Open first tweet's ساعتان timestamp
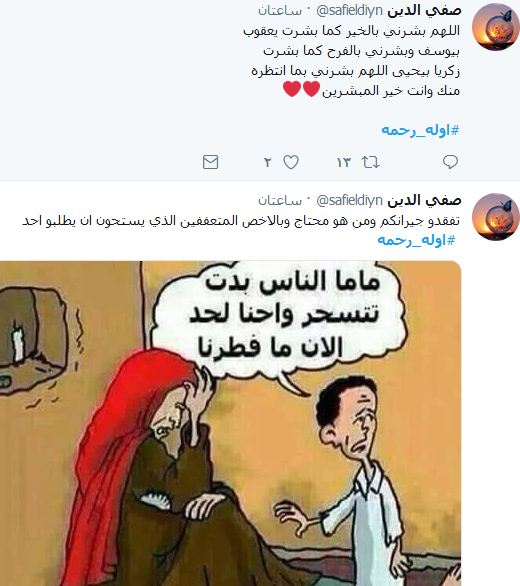 click(x=280, y=11)
